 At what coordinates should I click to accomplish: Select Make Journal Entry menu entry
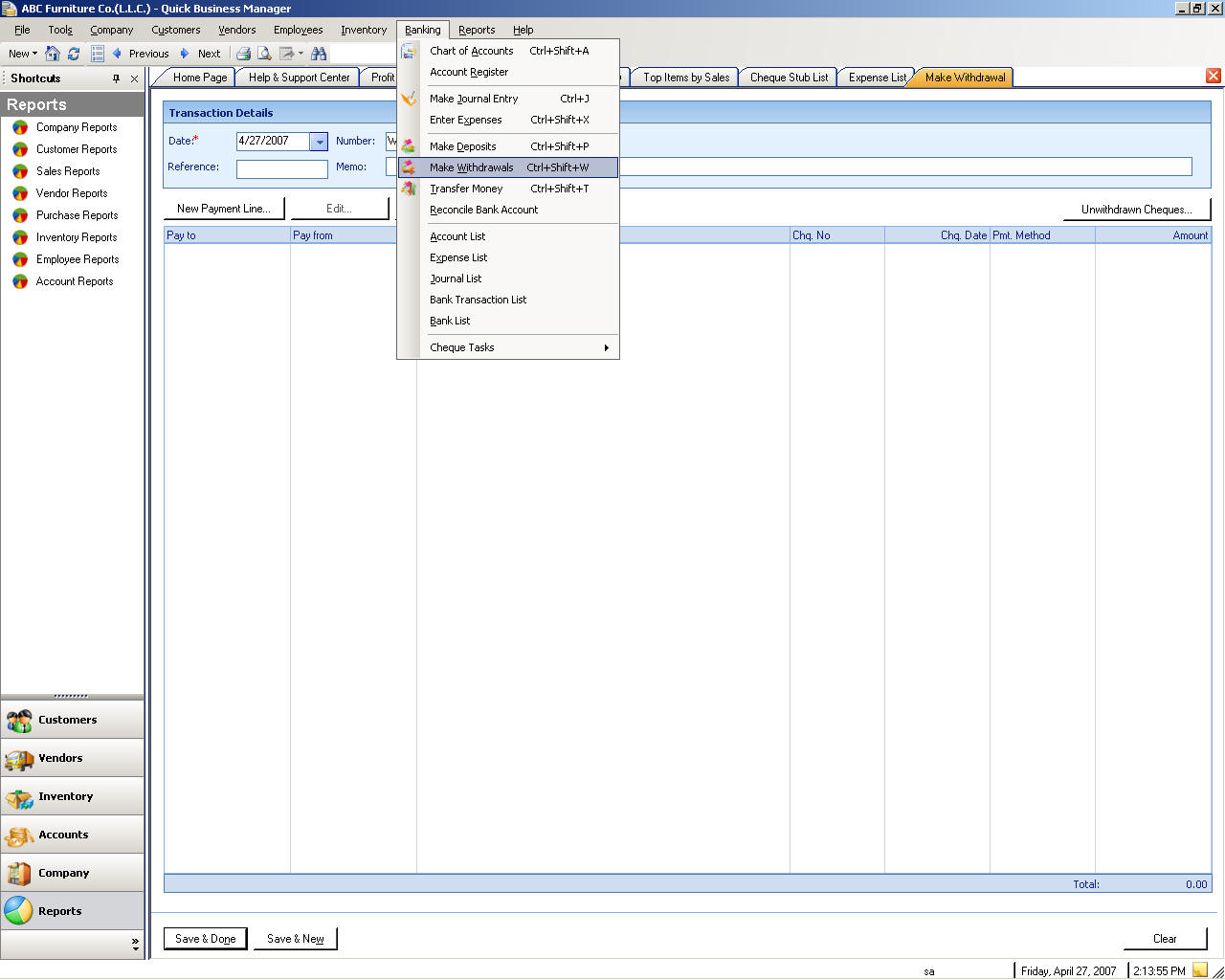[x=508, y=99]
